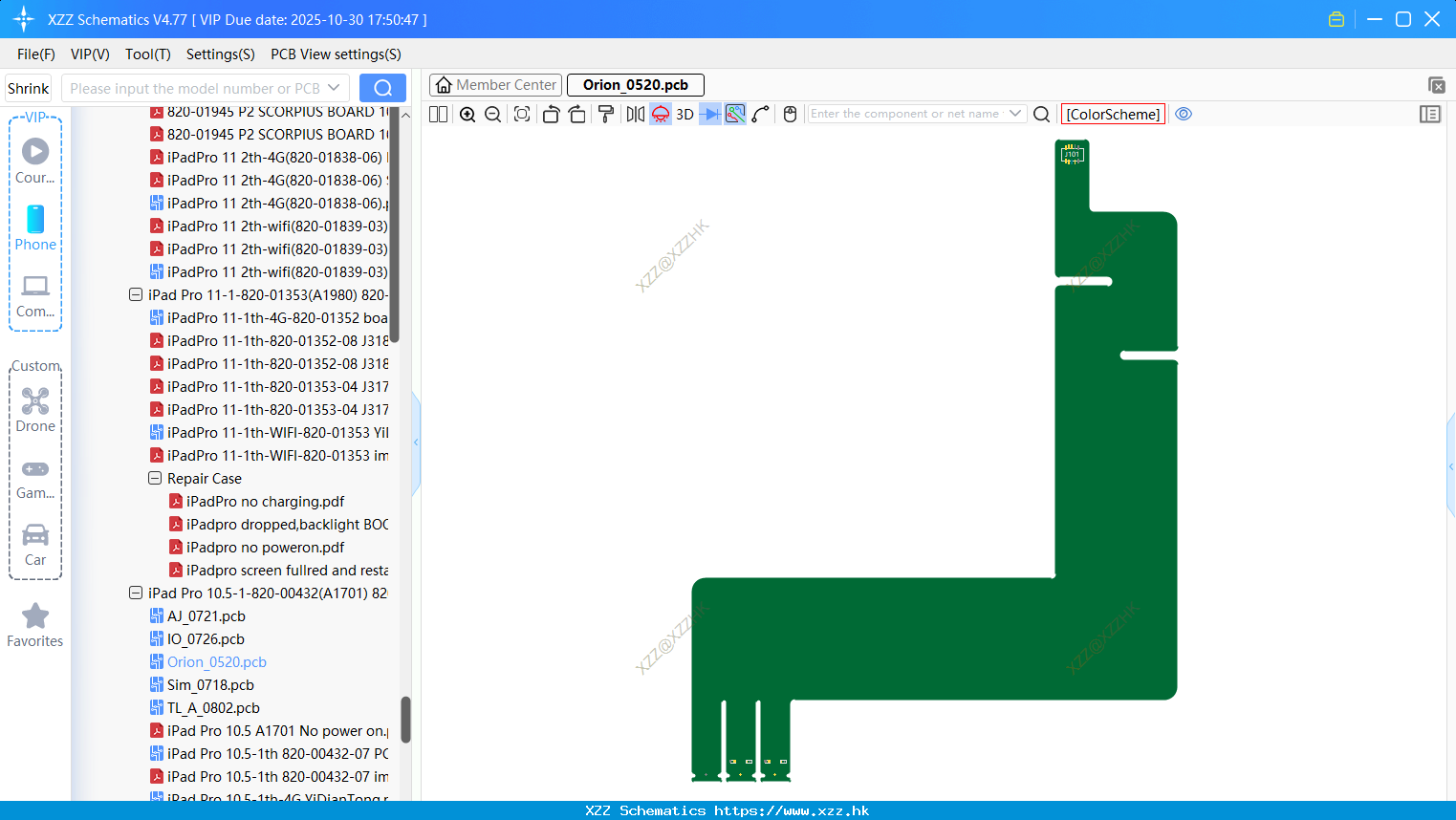Open Favorites
This screenshot has width=1456, height=820.
coord(35,626)
